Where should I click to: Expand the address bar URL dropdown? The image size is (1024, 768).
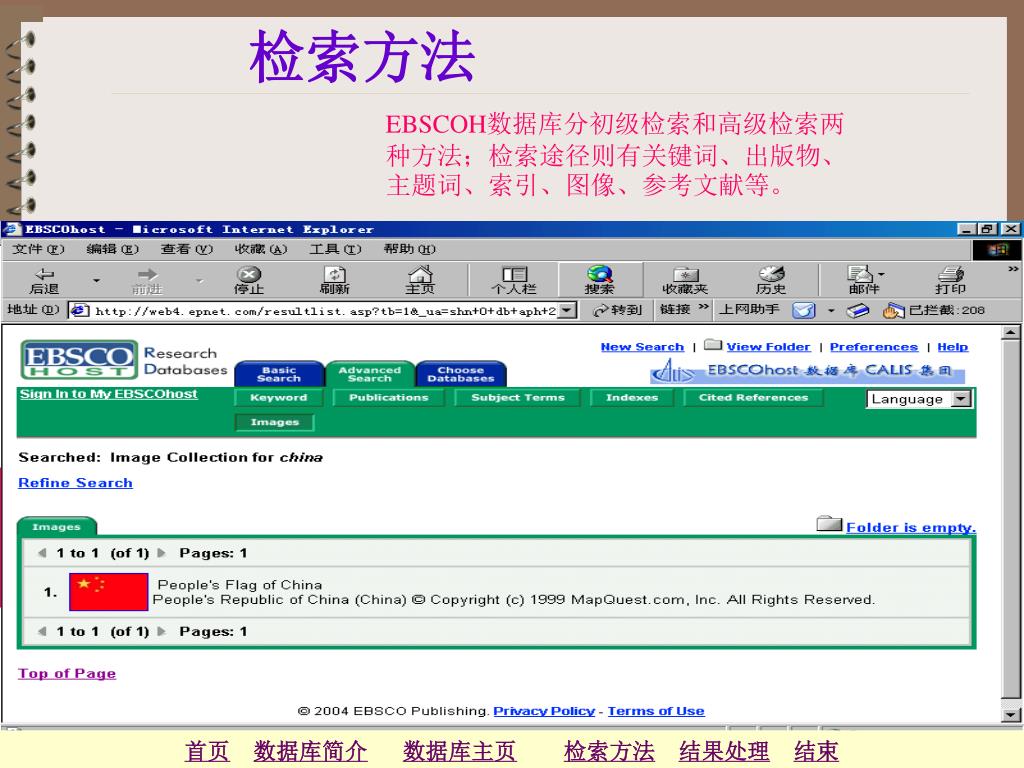568,310
